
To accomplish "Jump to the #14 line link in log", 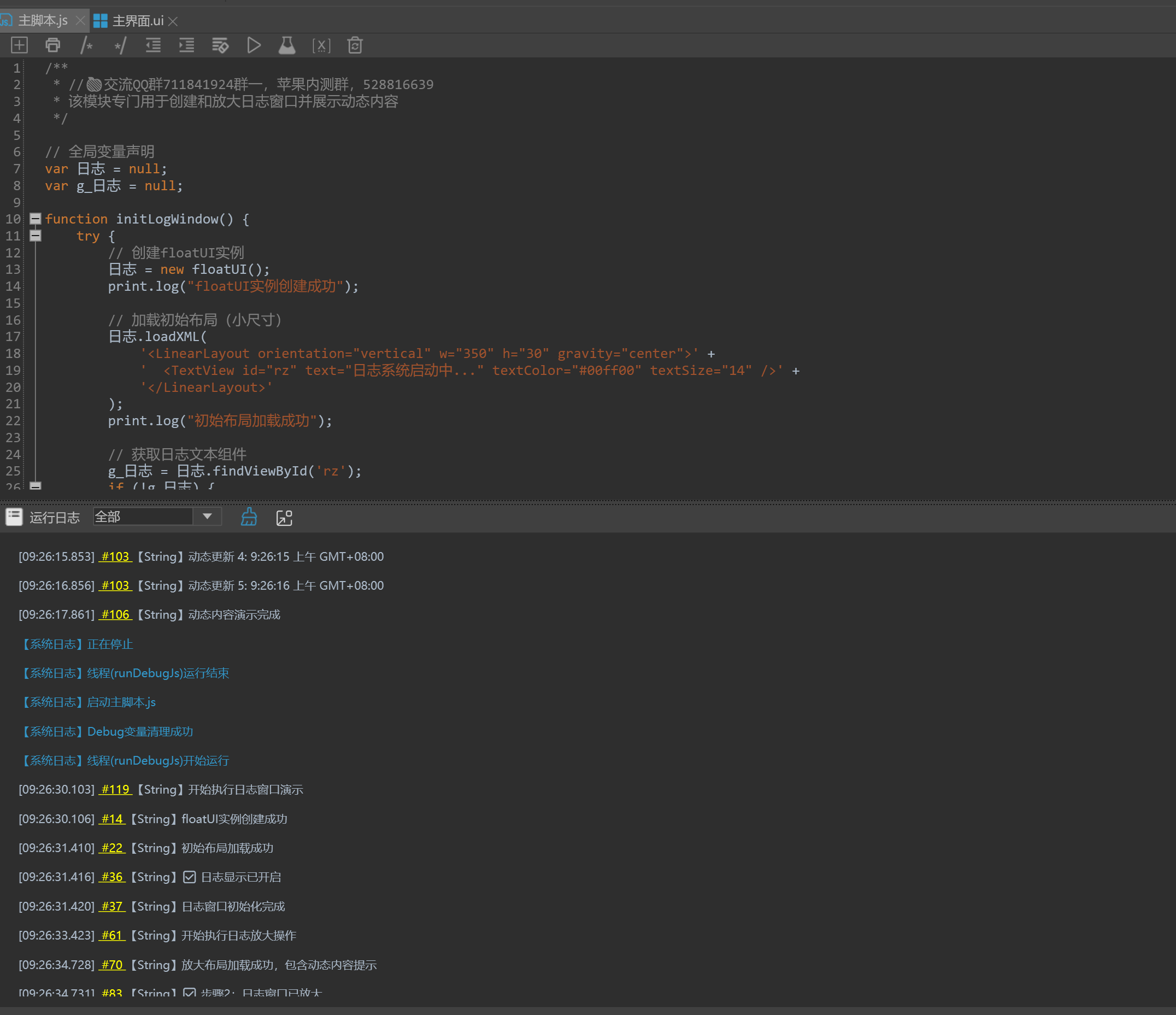I will 112,819.
